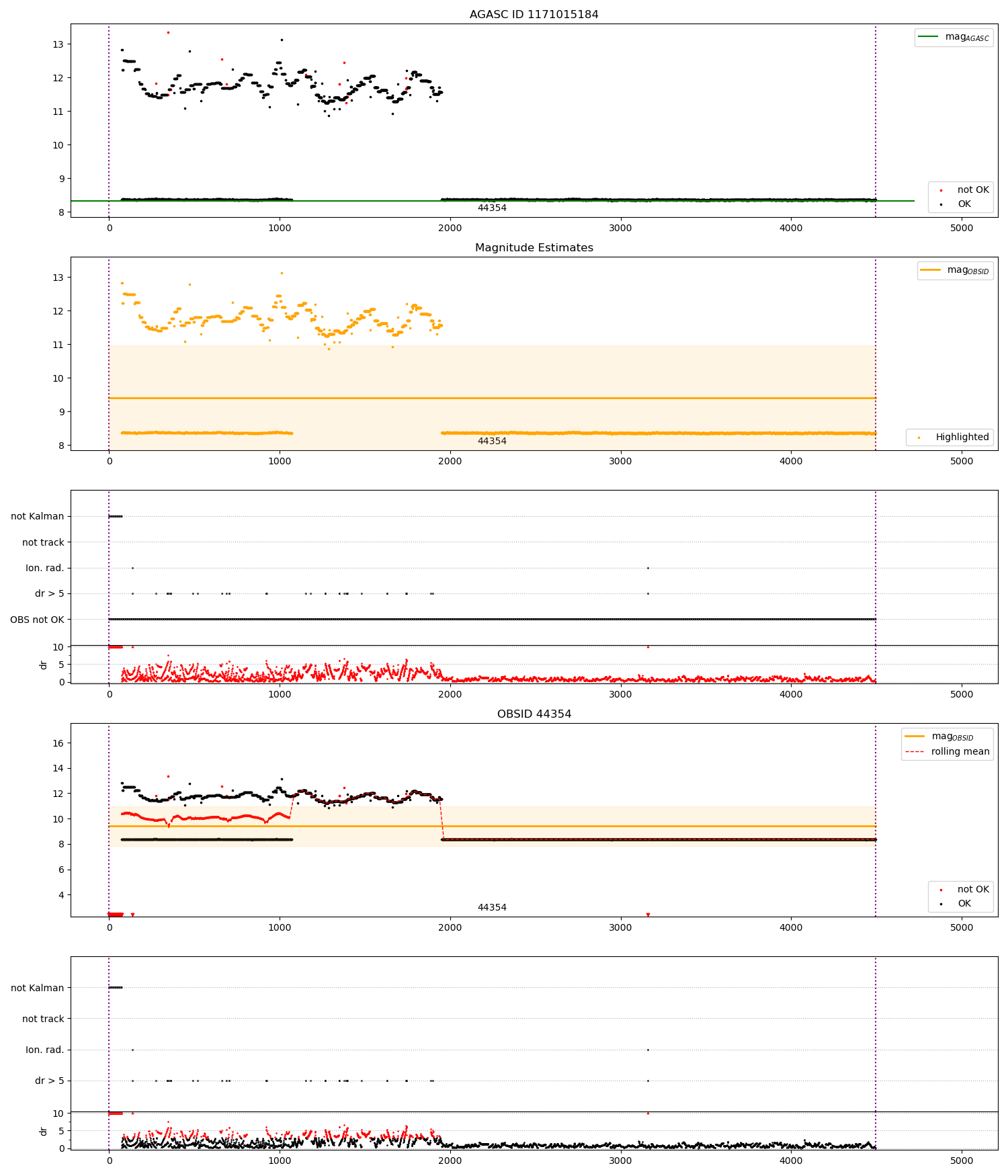
Task: Click the 'Ion. rad.' axis label in third panel
Action: point(44,568)
